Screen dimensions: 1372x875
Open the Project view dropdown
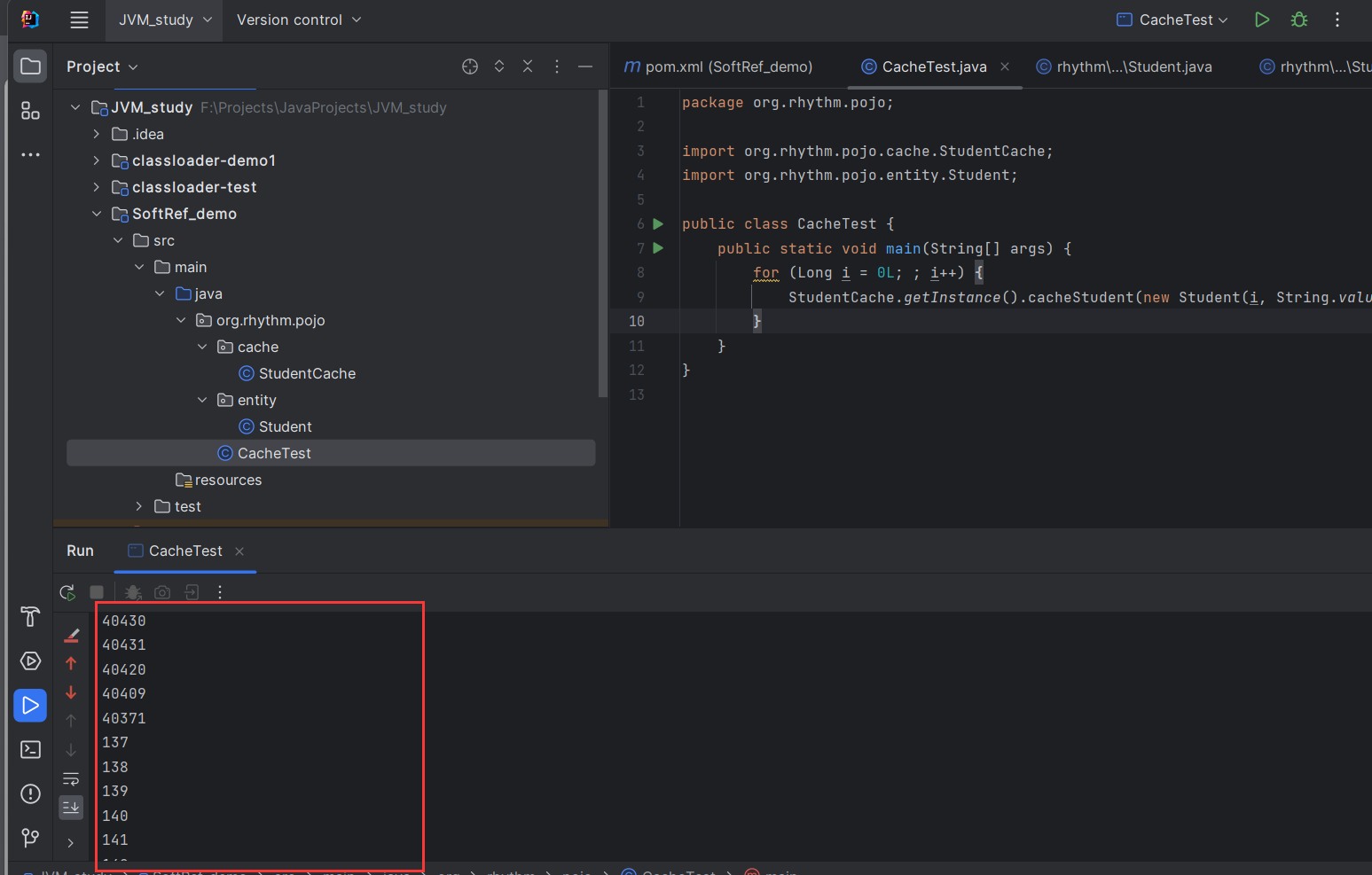[x=102, y=66]
